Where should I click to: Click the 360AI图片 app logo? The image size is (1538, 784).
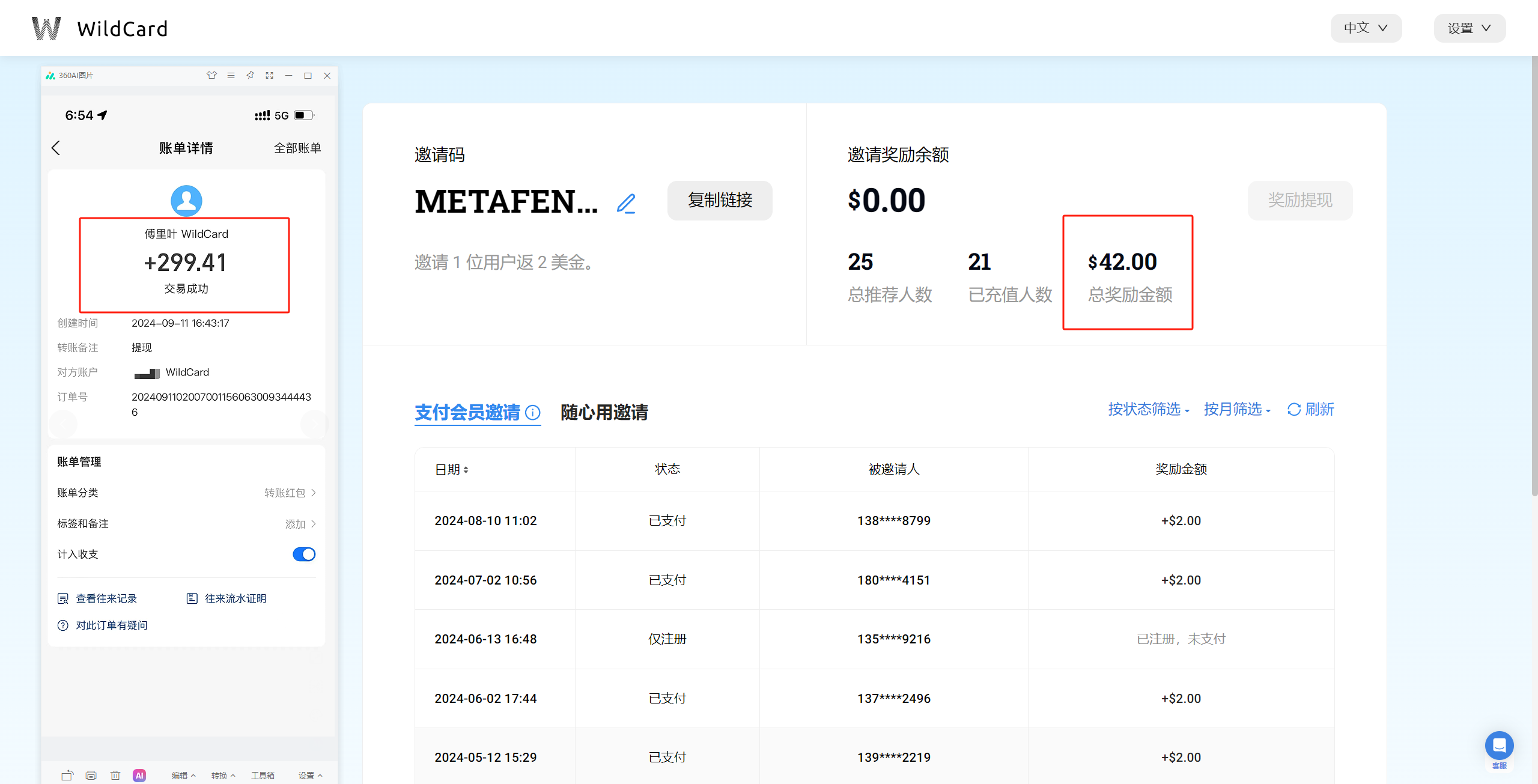(x=50, y=76)
